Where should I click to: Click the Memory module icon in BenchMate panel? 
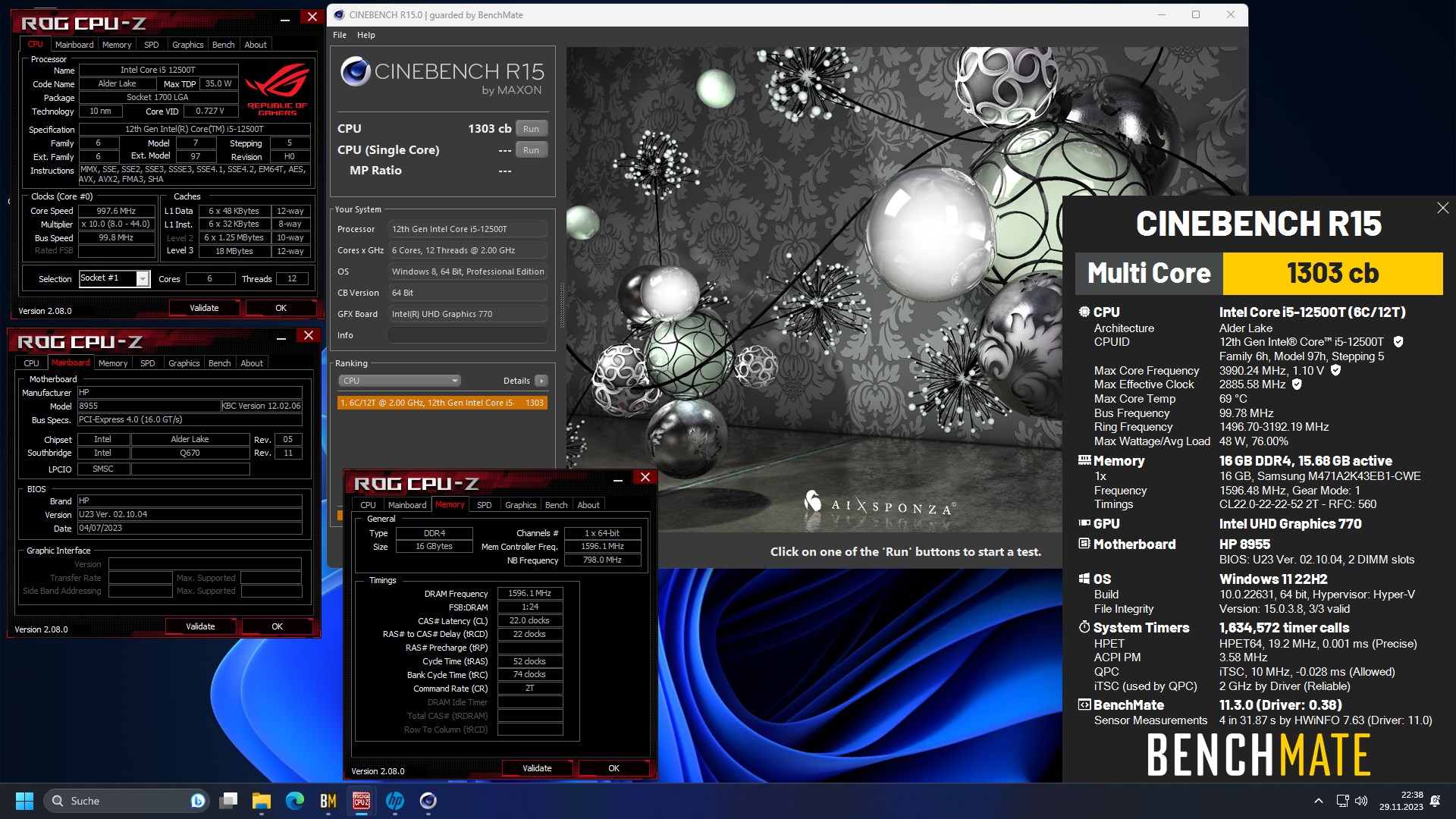click(x=1084, y=460)
